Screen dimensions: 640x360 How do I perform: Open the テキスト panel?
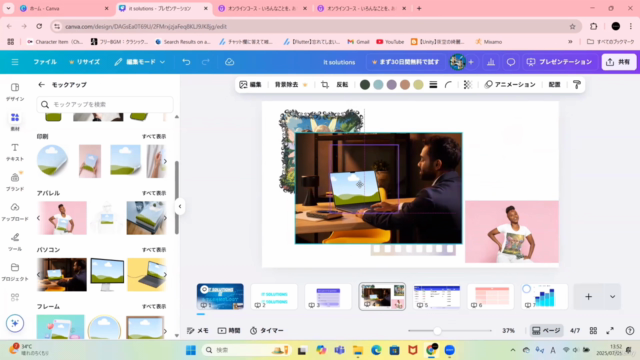(15, 152)
